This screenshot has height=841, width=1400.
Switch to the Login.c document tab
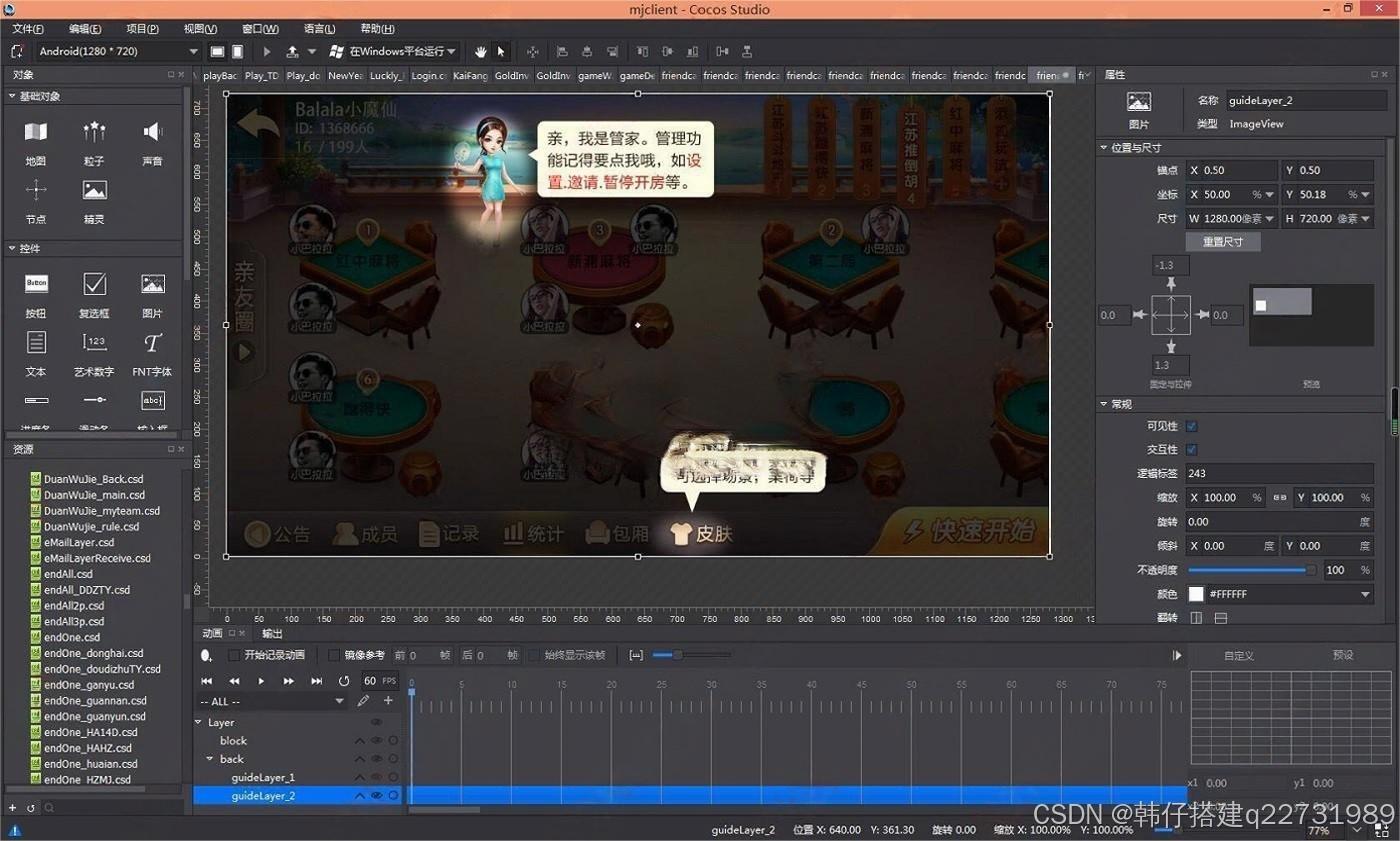(x=428, y=75)
